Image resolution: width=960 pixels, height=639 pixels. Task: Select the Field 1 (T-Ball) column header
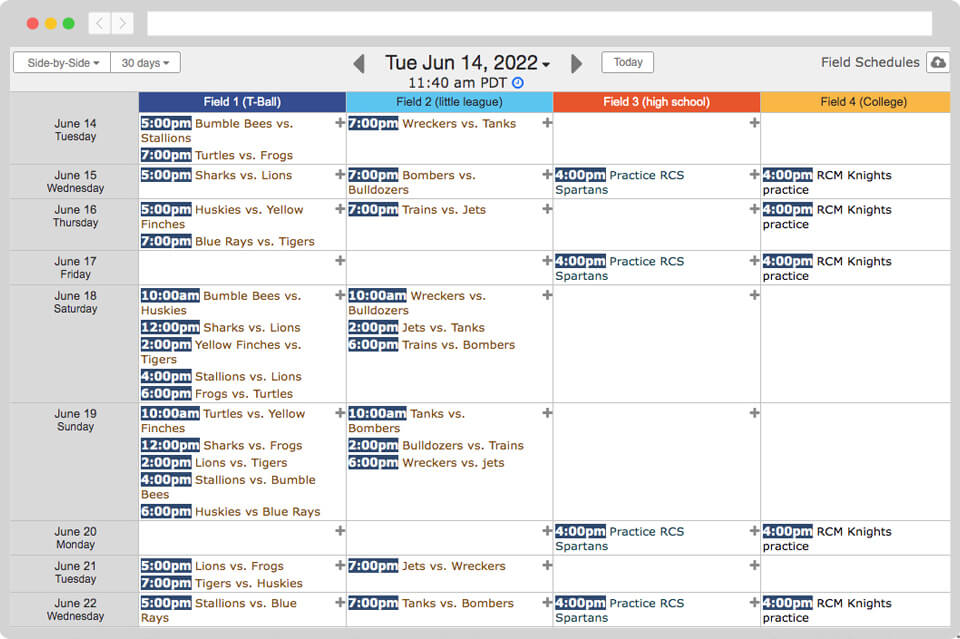tap(241, 101)
